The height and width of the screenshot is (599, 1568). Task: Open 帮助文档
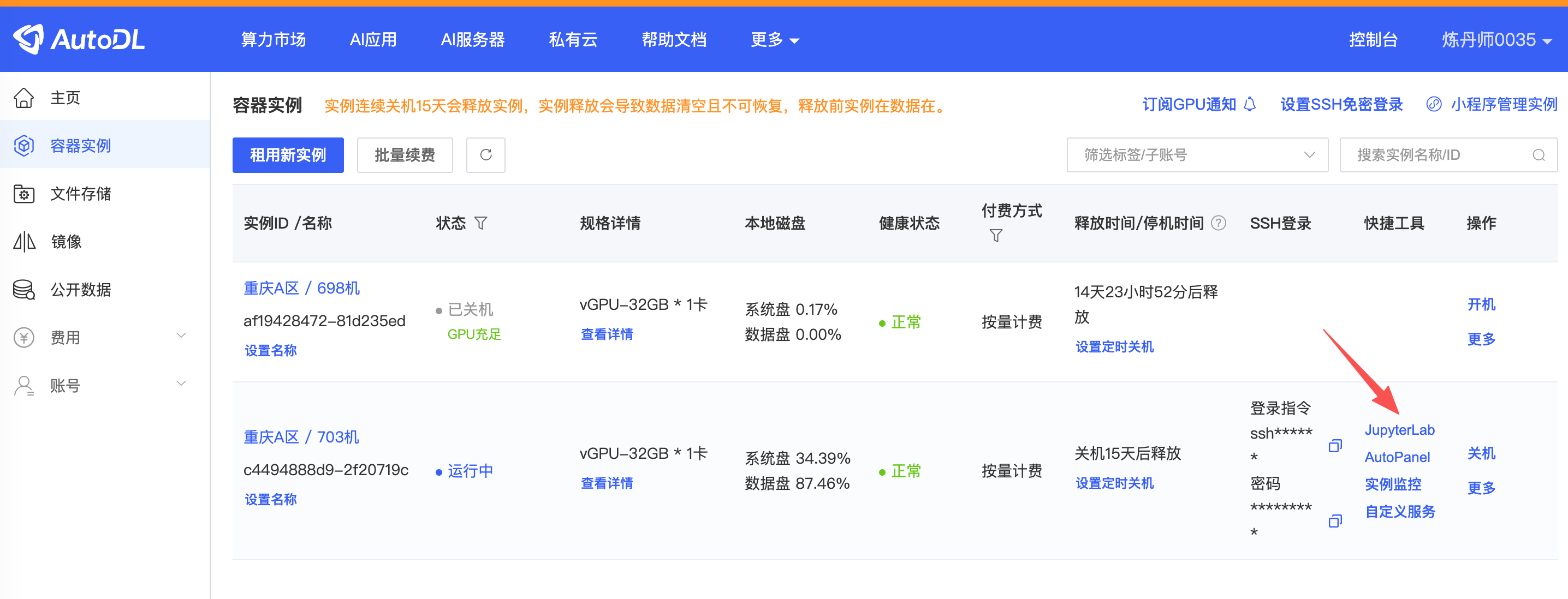[x=674, y=39]
